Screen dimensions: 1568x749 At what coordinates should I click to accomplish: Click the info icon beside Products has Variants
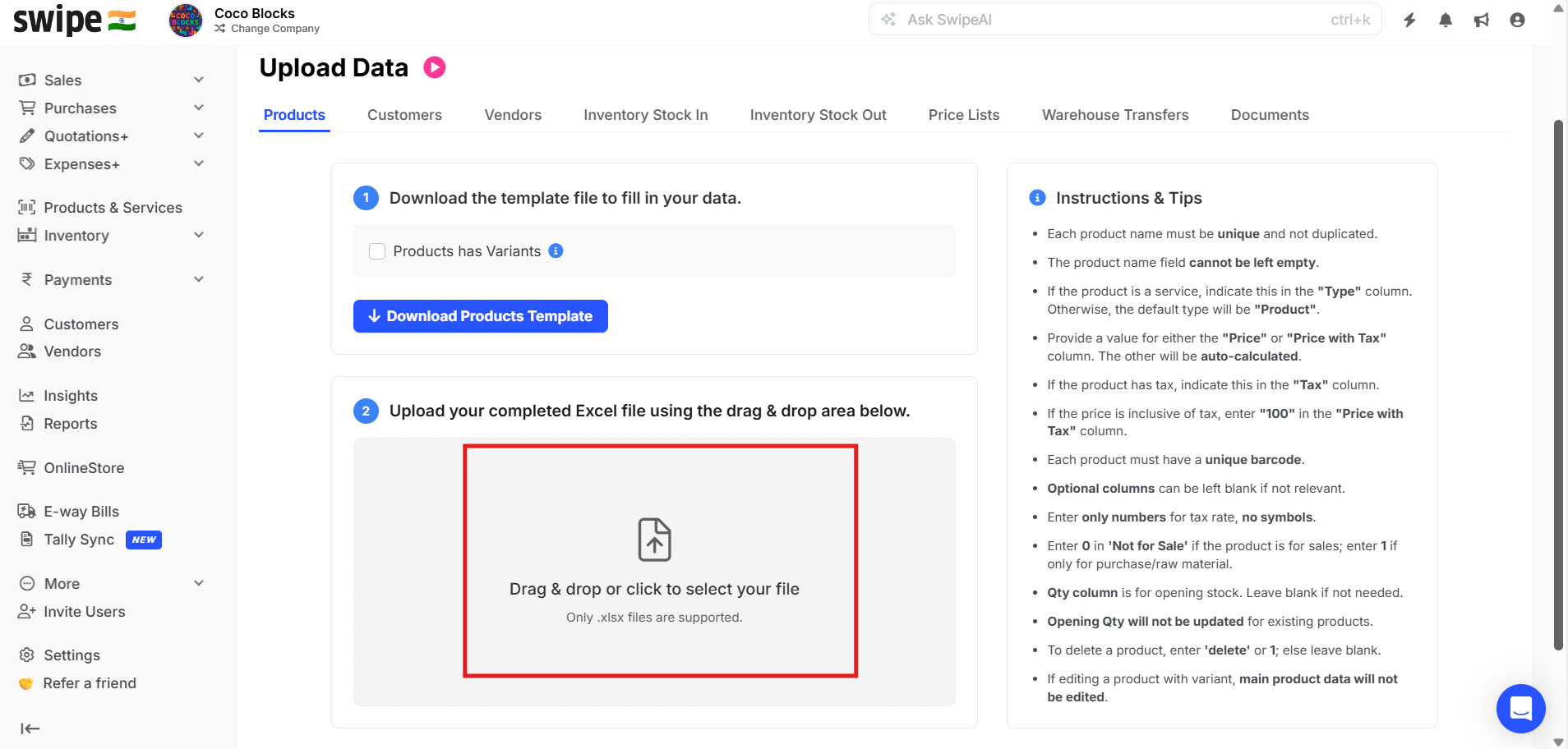point(556,250)
